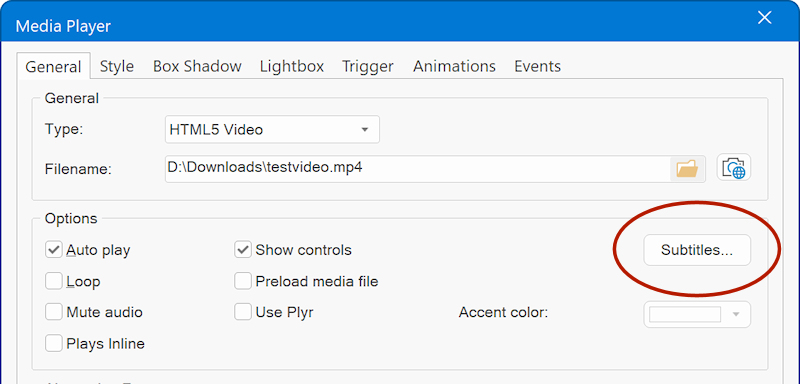800x384 pixels.
Task: Open the Type dropdown showing HTML5 Video
Action: 272,130
